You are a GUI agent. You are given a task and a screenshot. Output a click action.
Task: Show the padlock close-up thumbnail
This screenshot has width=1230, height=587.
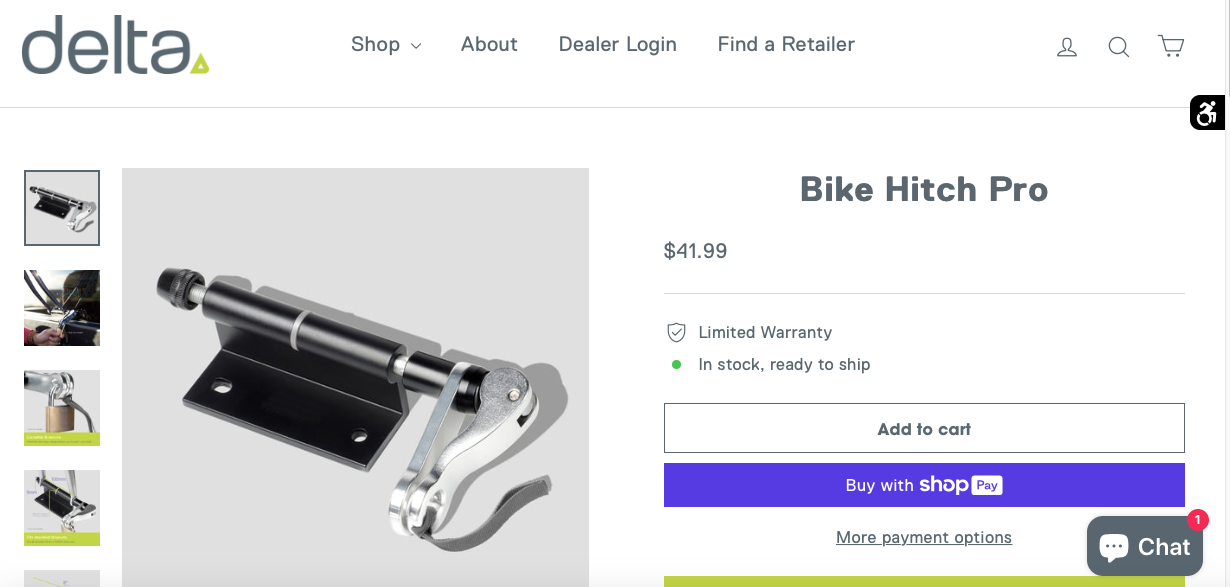tap(62, 408)
